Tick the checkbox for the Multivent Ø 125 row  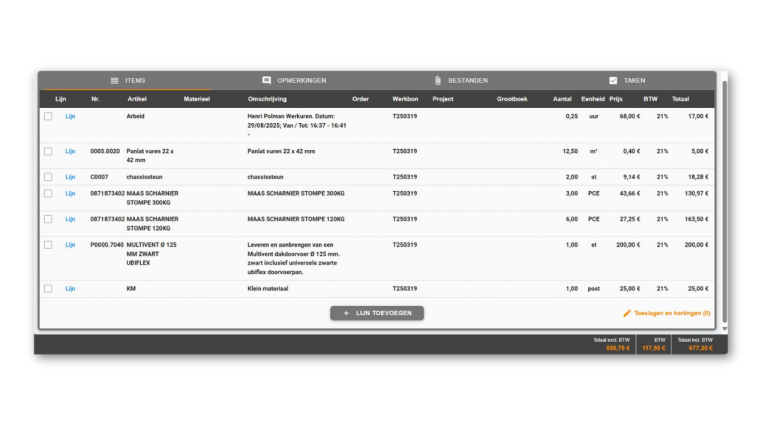click(x=48, y=244)
